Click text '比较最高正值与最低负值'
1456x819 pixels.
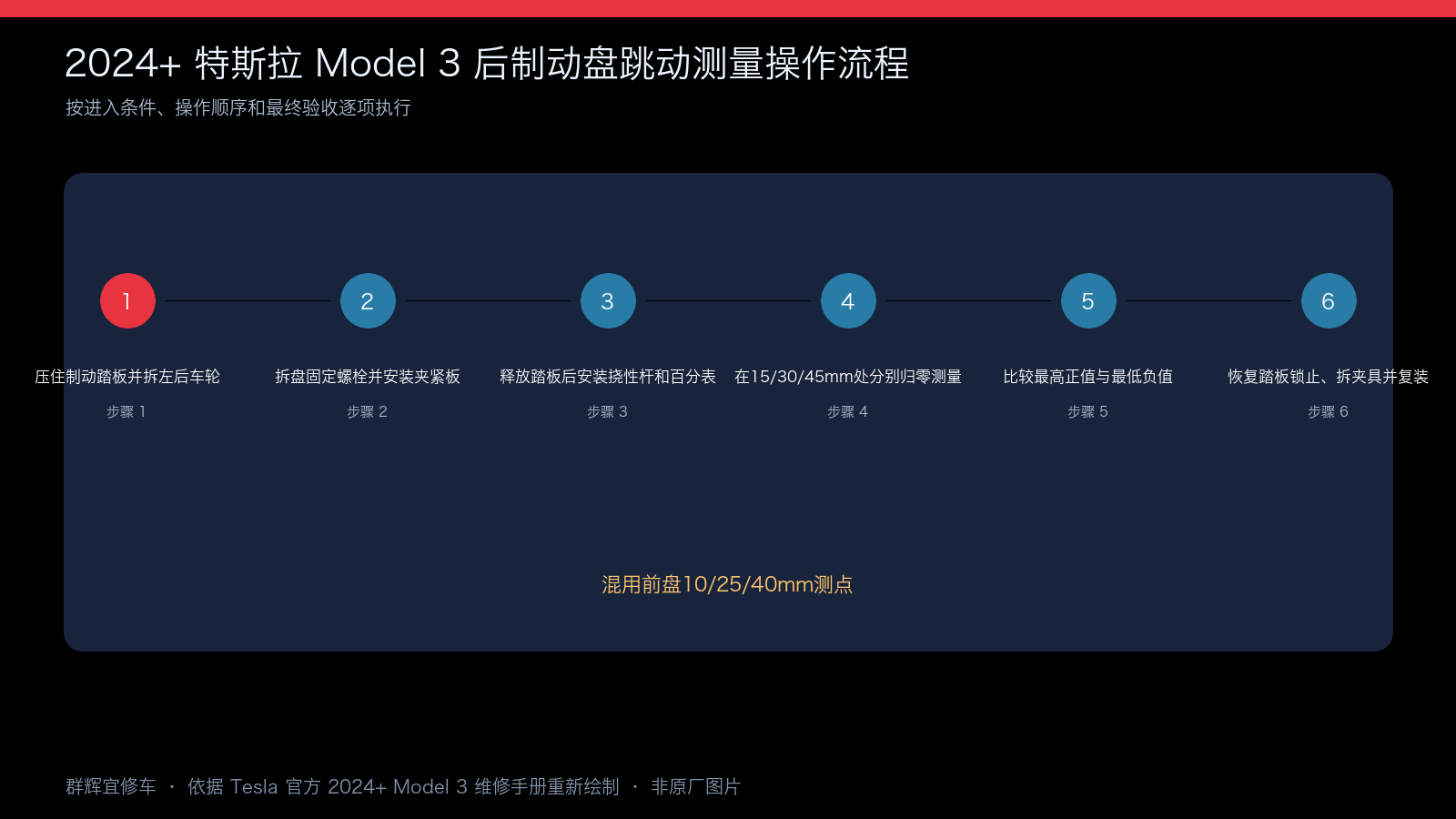[x=1088, y=377]
